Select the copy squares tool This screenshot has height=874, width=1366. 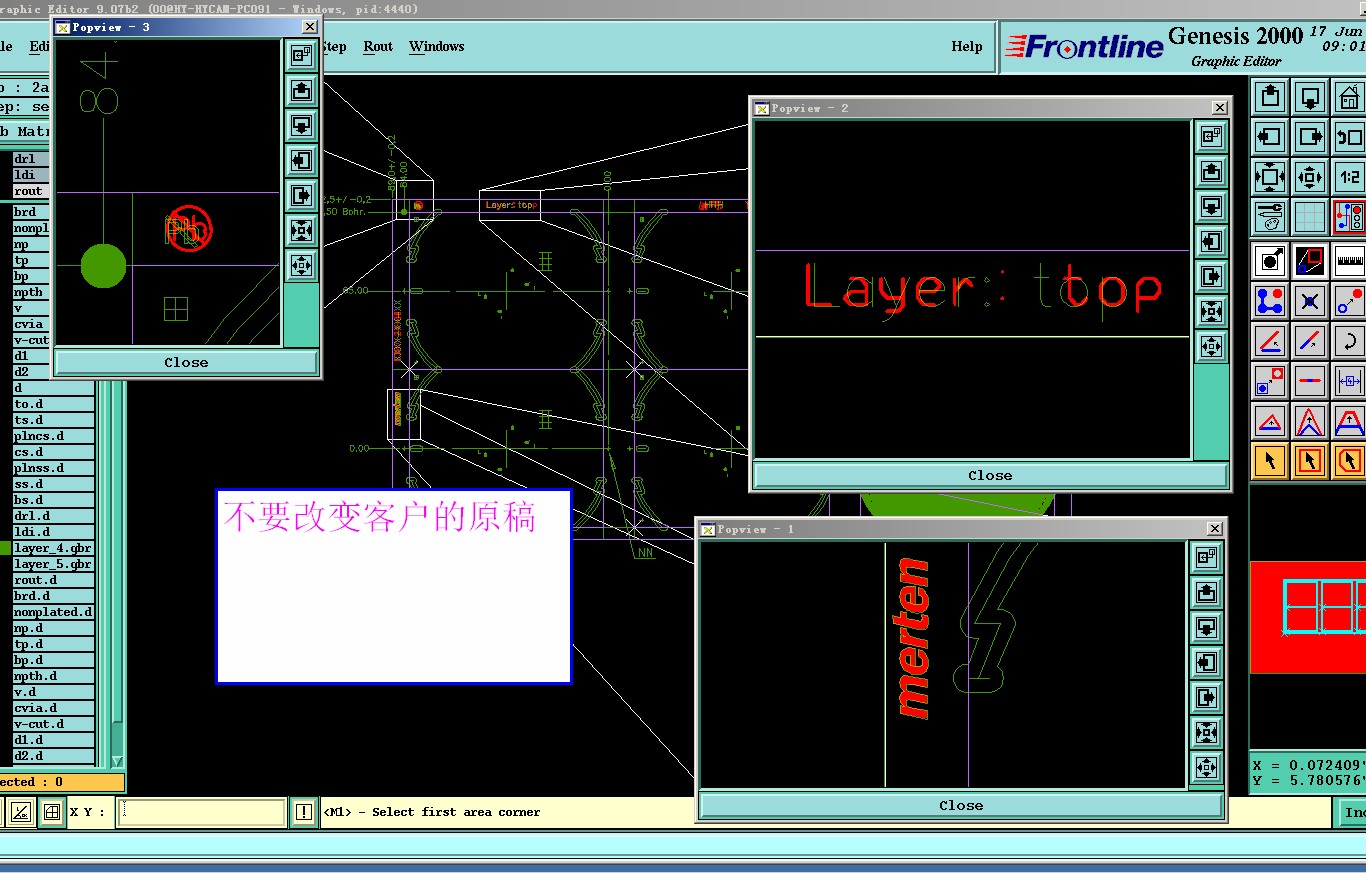(1270, 381)
